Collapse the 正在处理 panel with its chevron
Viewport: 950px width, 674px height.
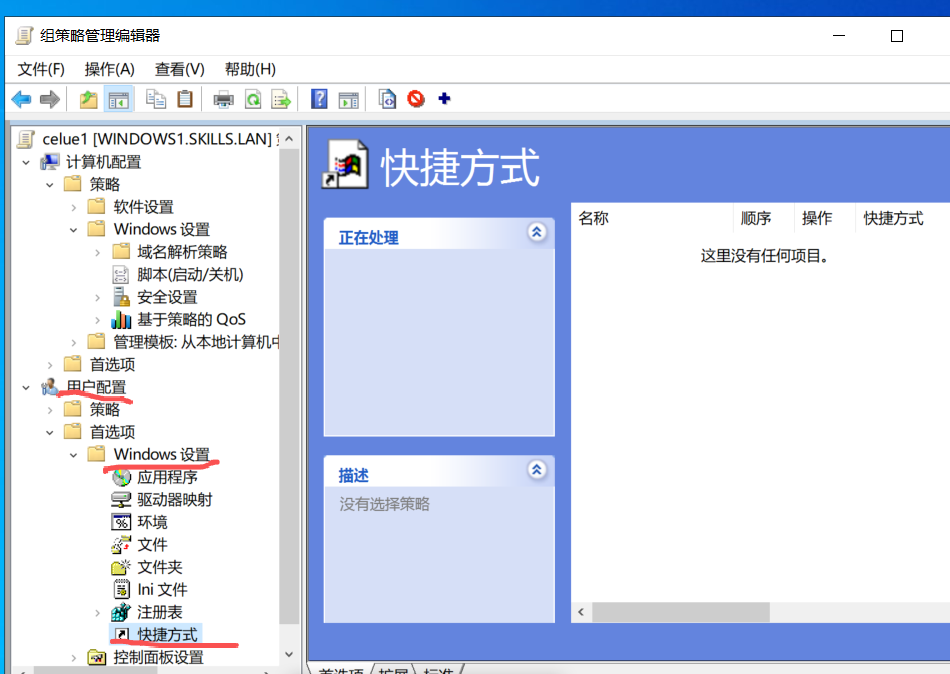(537, 232)
